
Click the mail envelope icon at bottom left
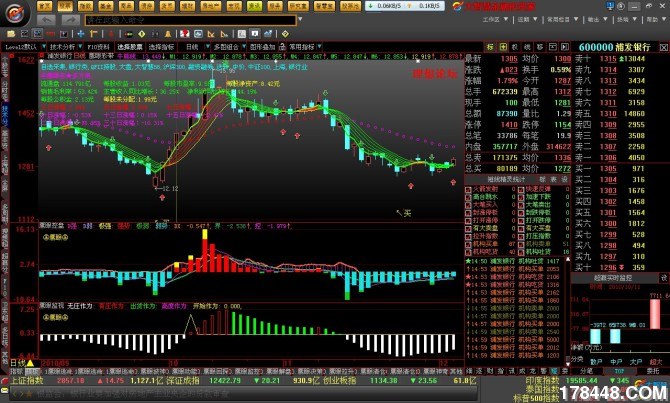click(4, 391)
